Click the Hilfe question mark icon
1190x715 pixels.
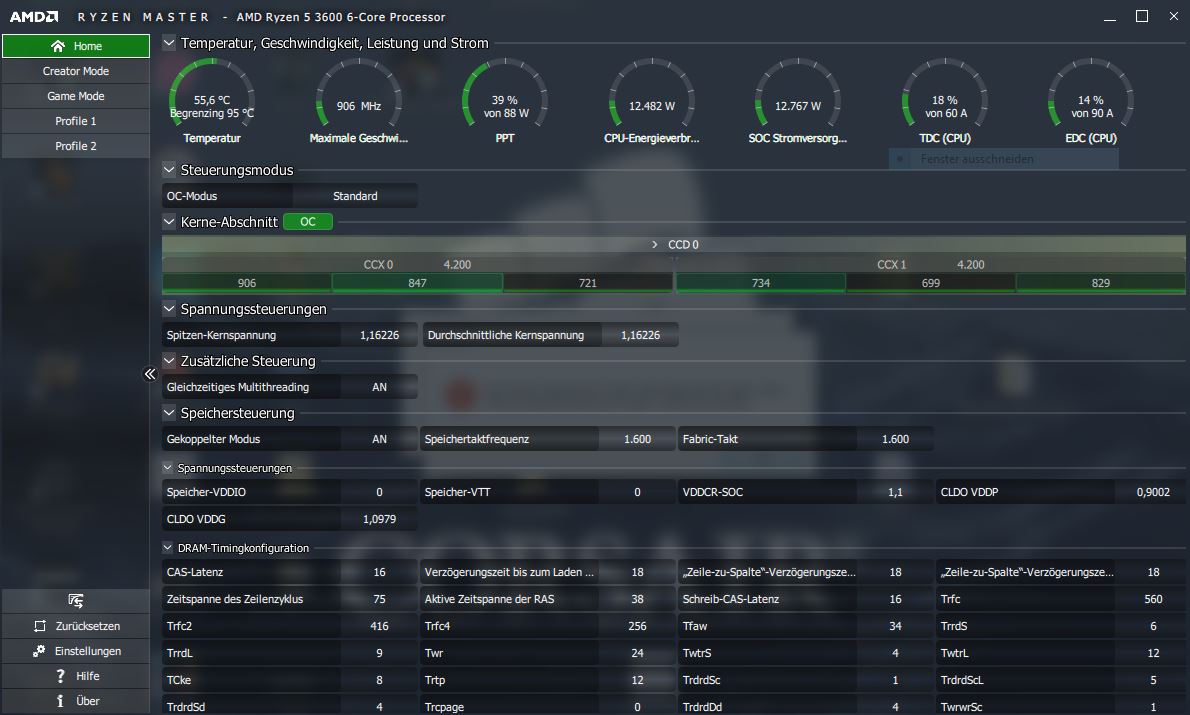(x=61, y=676)
